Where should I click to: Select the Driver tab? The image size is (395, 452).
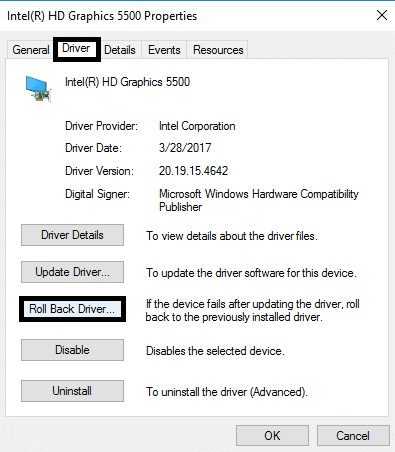76,49
